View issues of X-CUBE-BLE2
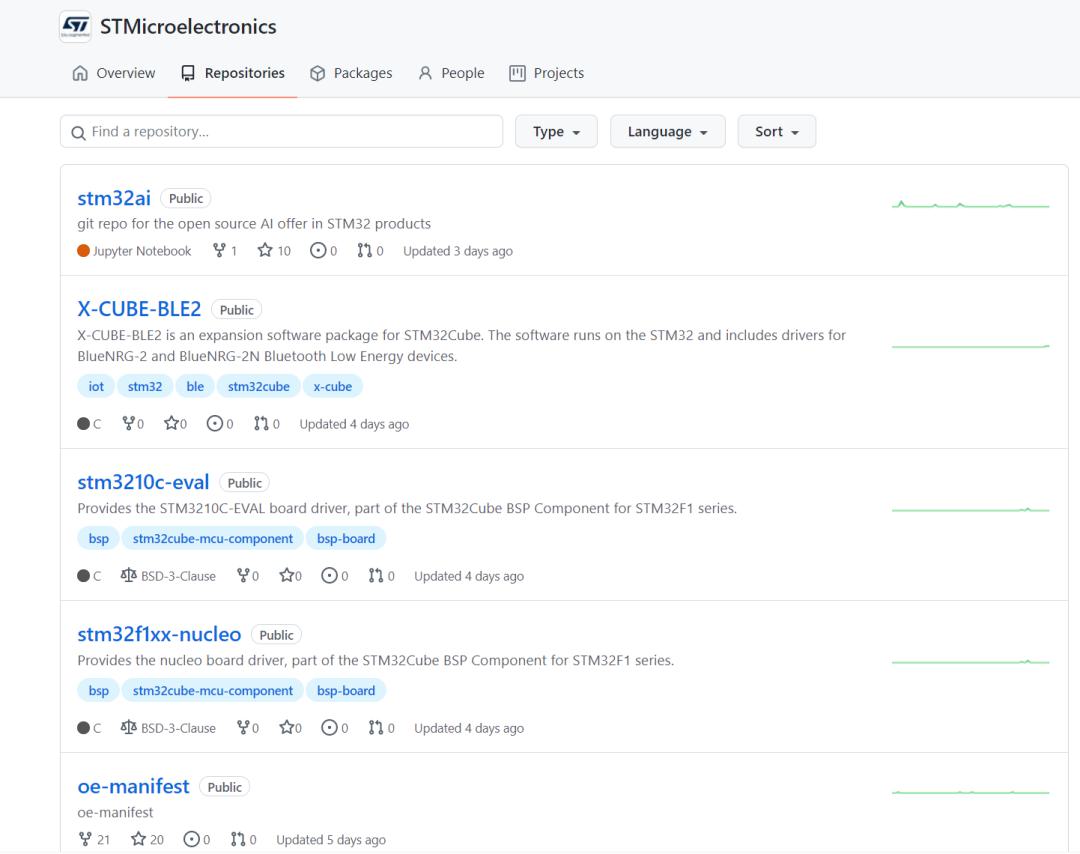The image size is (1080, 854). (x=220, y=424)
